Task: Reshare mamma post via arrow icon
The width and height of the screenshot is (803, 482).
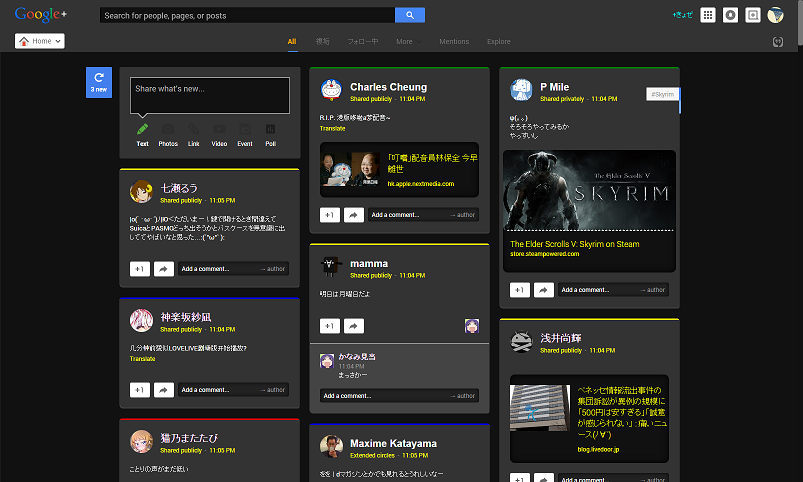Action: pos(353,326)
